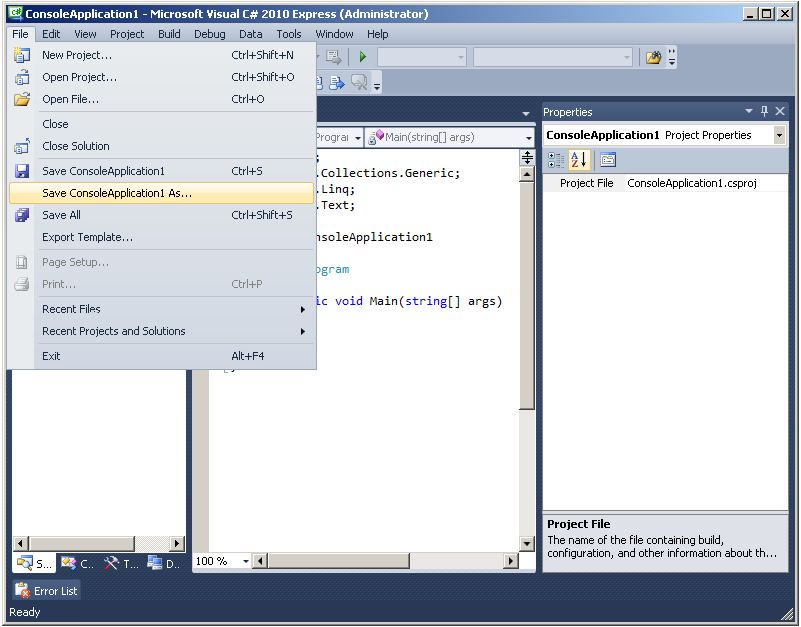Click the green Start Debugging arrow
Image resolution: width=801 pixels, height=627 pixels.
point(363,57)
